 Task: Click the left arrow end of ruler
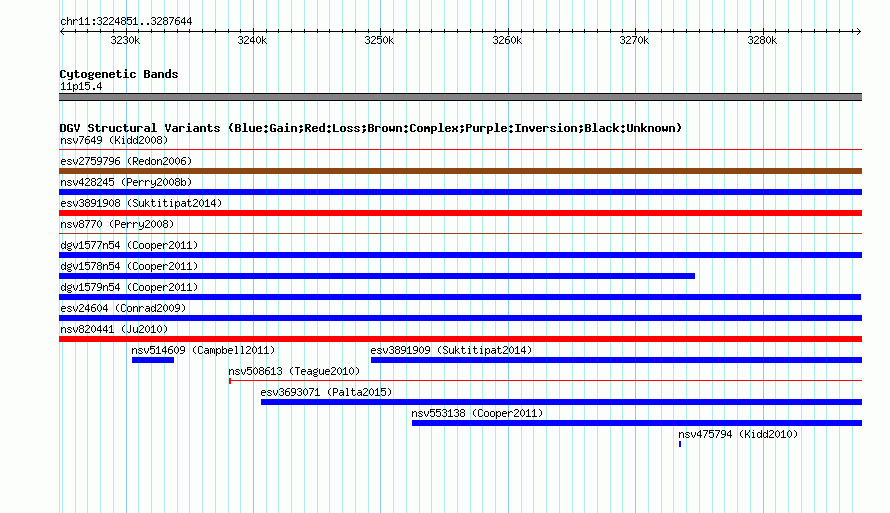(62, 31)
